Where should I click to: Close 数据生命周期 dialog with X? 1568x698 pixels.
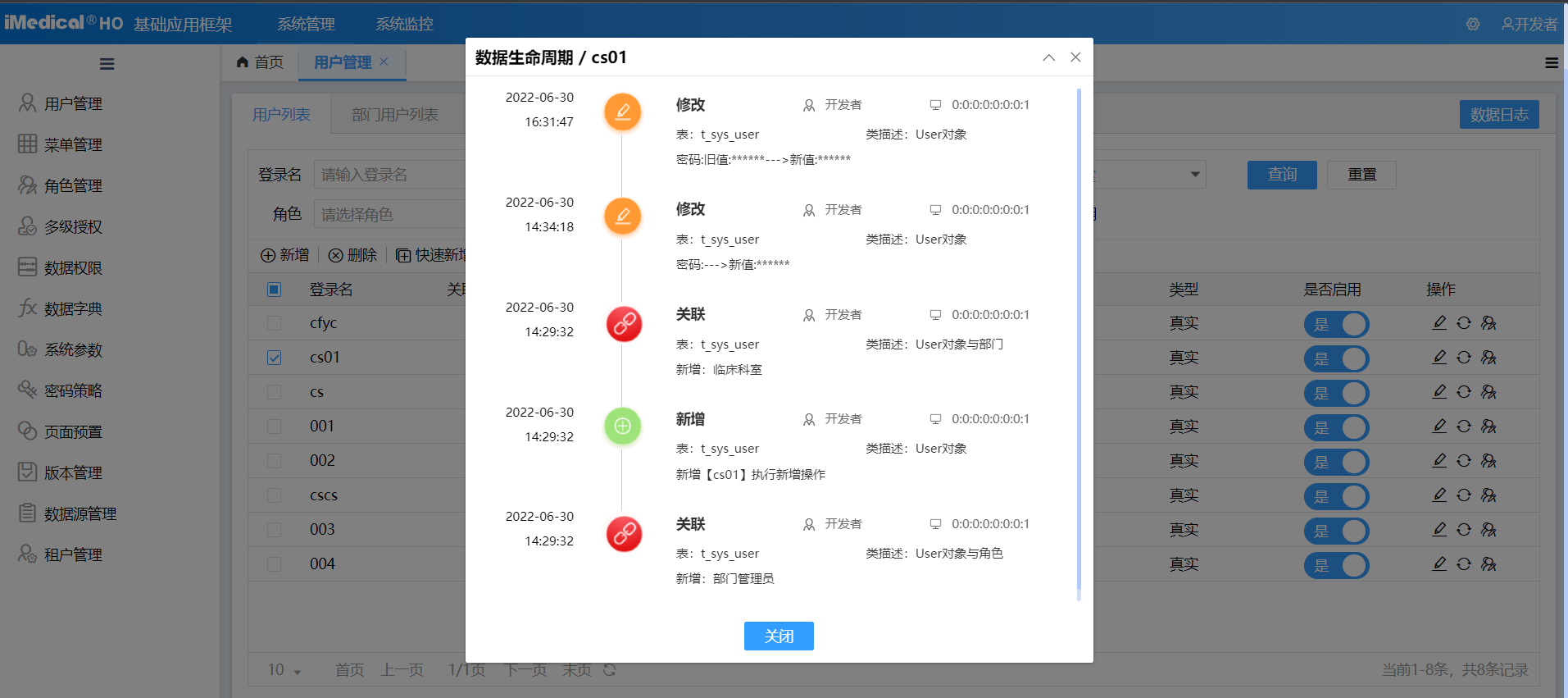1075,57
